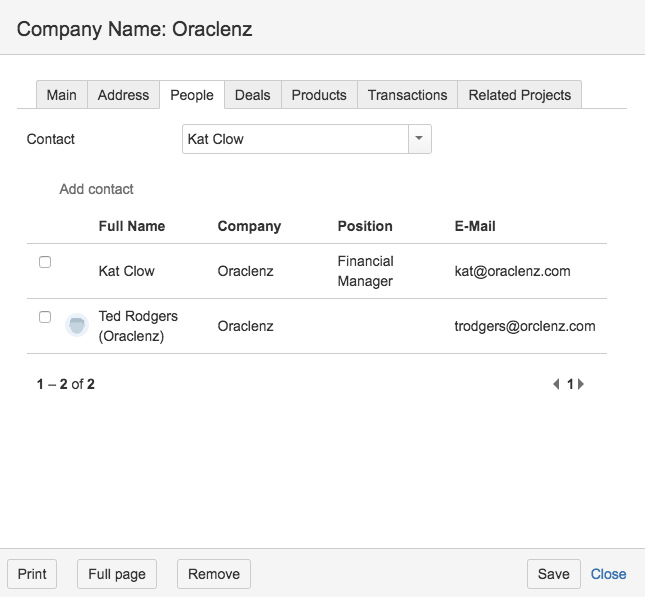Click the Kat Clow contact field
Screen dimensions: 645x597
295,139
